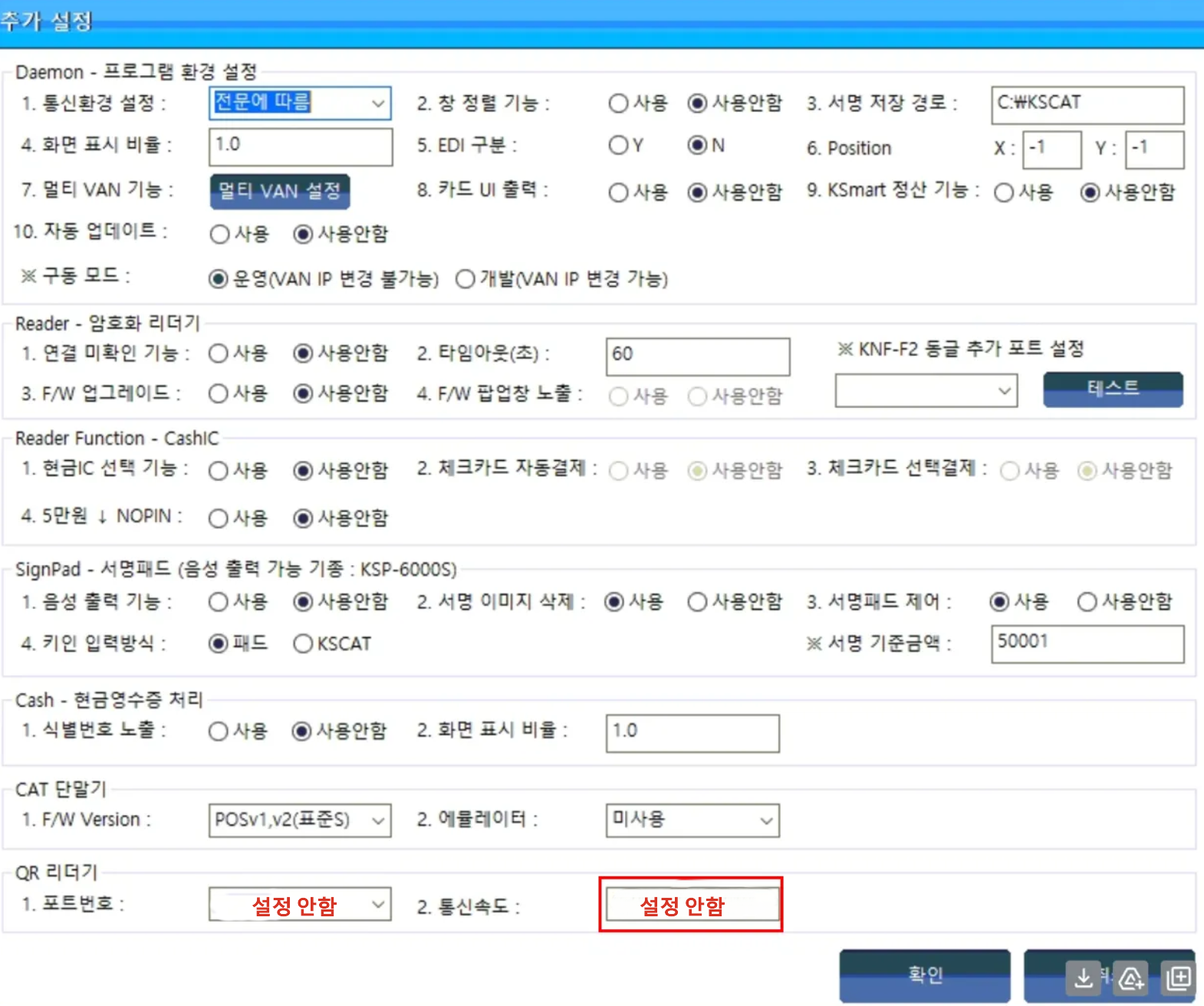Select 사용안함 for 5만원 NOPIN
1204x1006 pixels.
pos(340,518)
